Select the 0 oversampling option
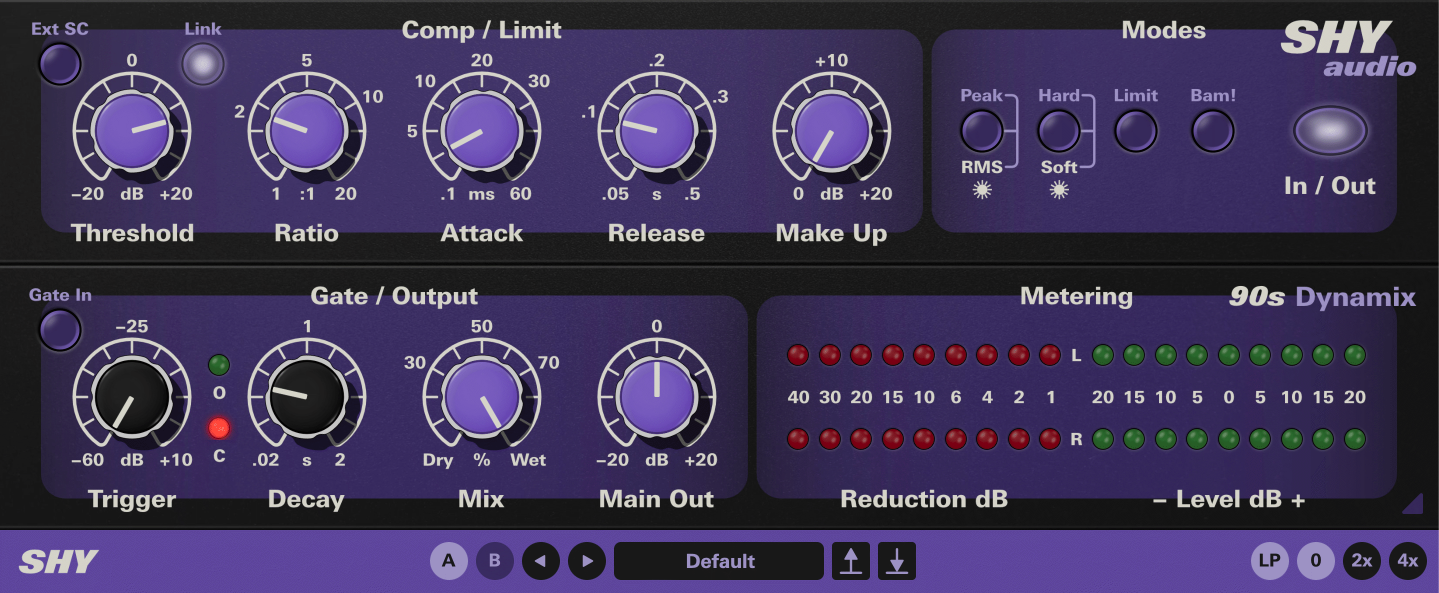Image resolution: width=1439 pixels, height=593 pixels. pyautogui.click(x=1315, y=561)
